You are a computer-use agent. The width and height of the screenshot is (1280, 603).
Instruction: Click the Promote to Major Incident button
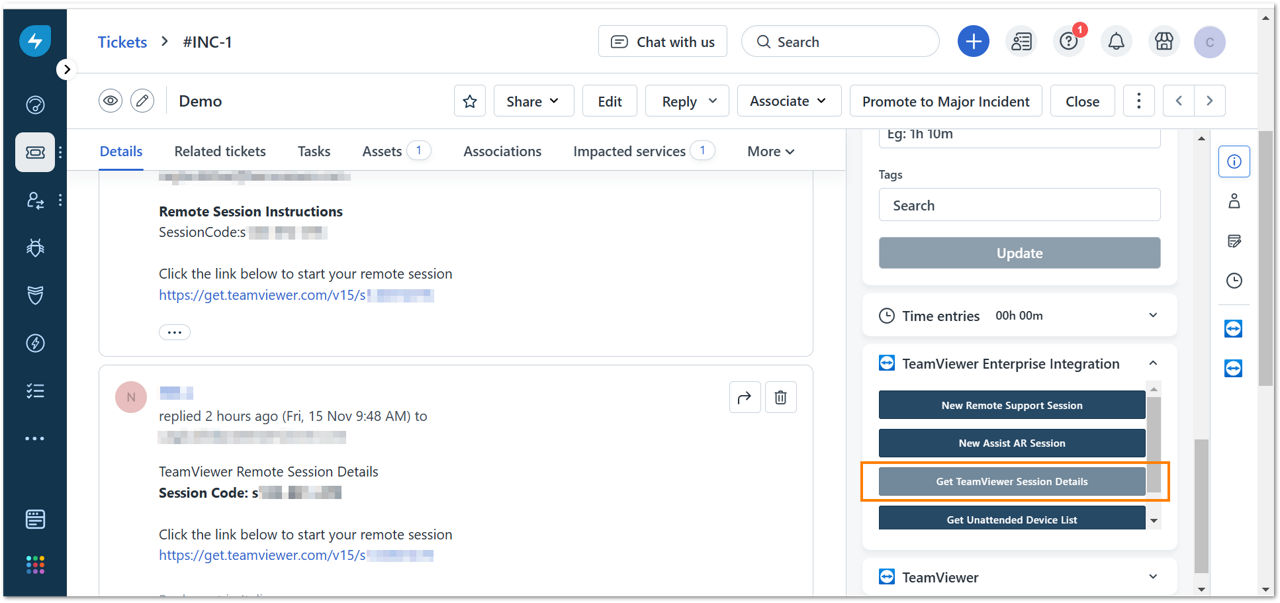pos(946,101)
